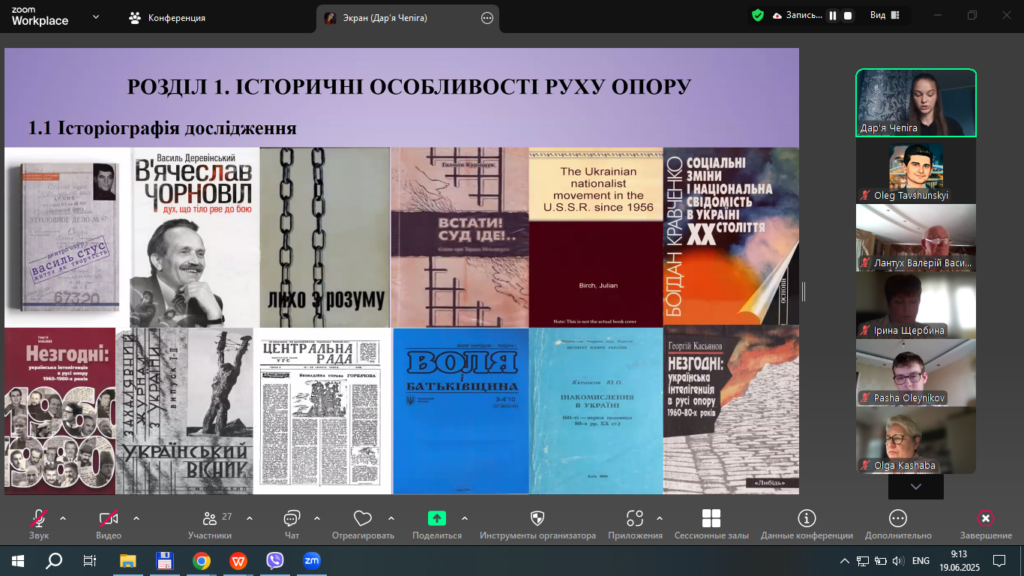Viewport: 1024px width, 576px height.
Task: Select Ірина Щербина participant tile
Action: [x=916, y=305]
